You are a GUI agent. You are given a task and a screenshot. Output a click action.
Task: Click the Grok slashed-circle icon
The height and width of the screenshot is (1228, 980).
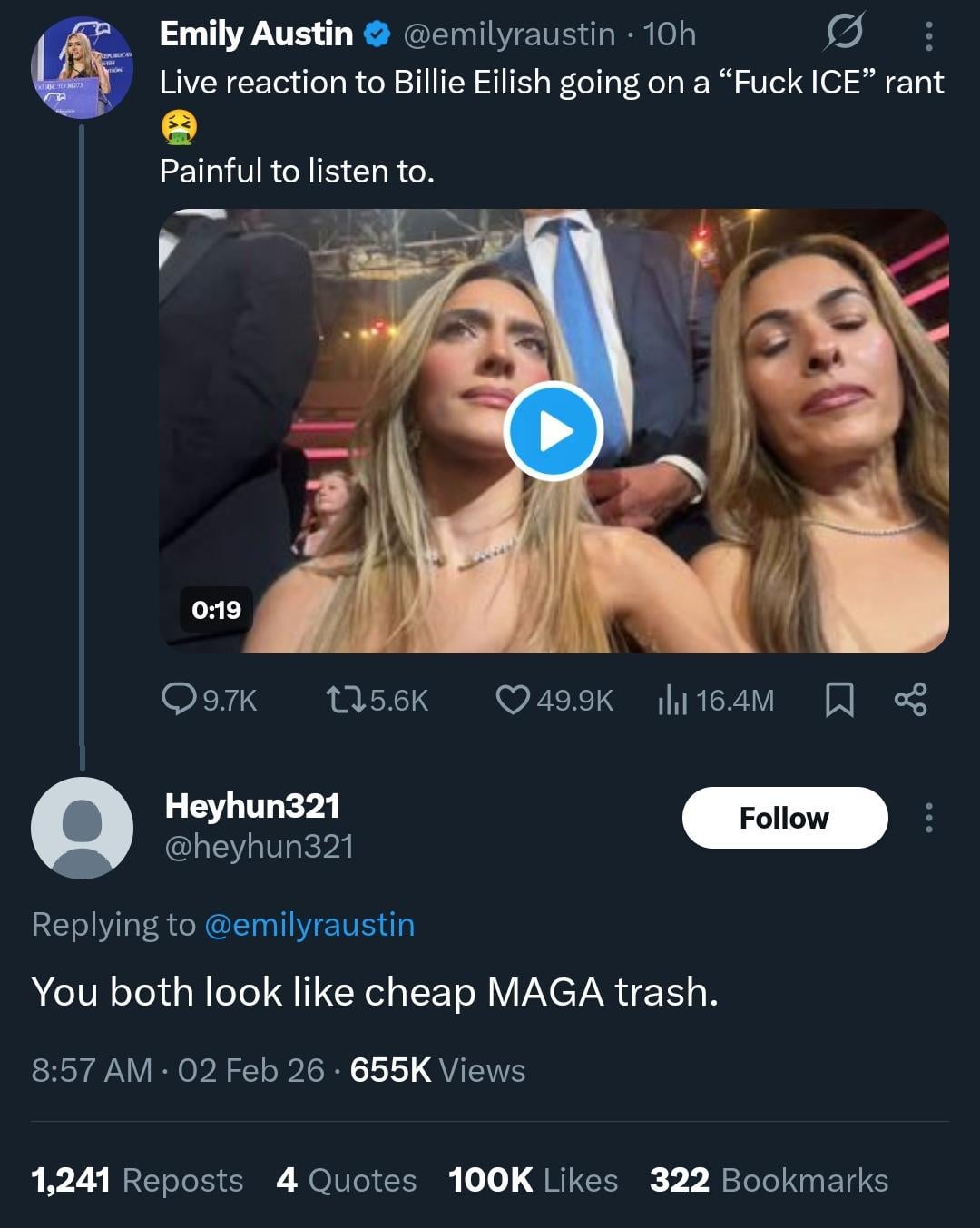tap(844, 34)
